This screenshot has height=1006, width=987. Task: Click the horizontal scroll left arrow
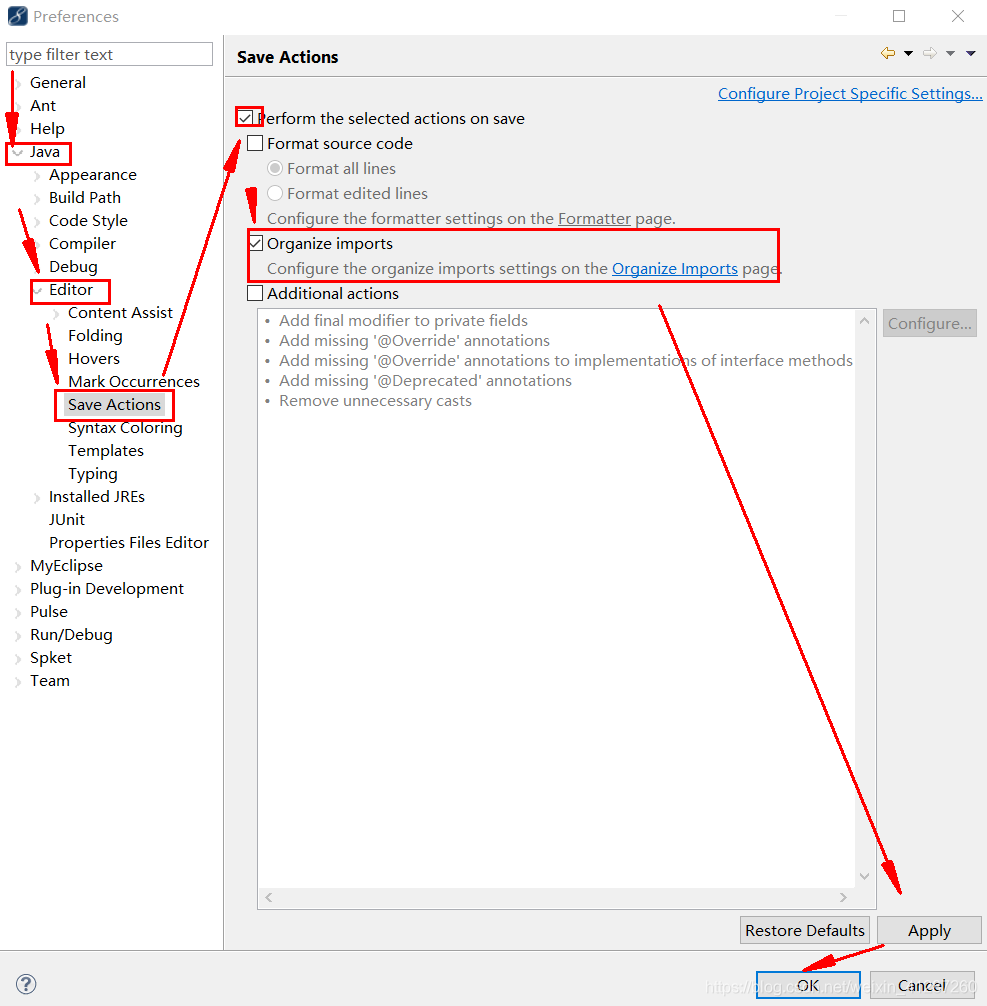point(269,898)
